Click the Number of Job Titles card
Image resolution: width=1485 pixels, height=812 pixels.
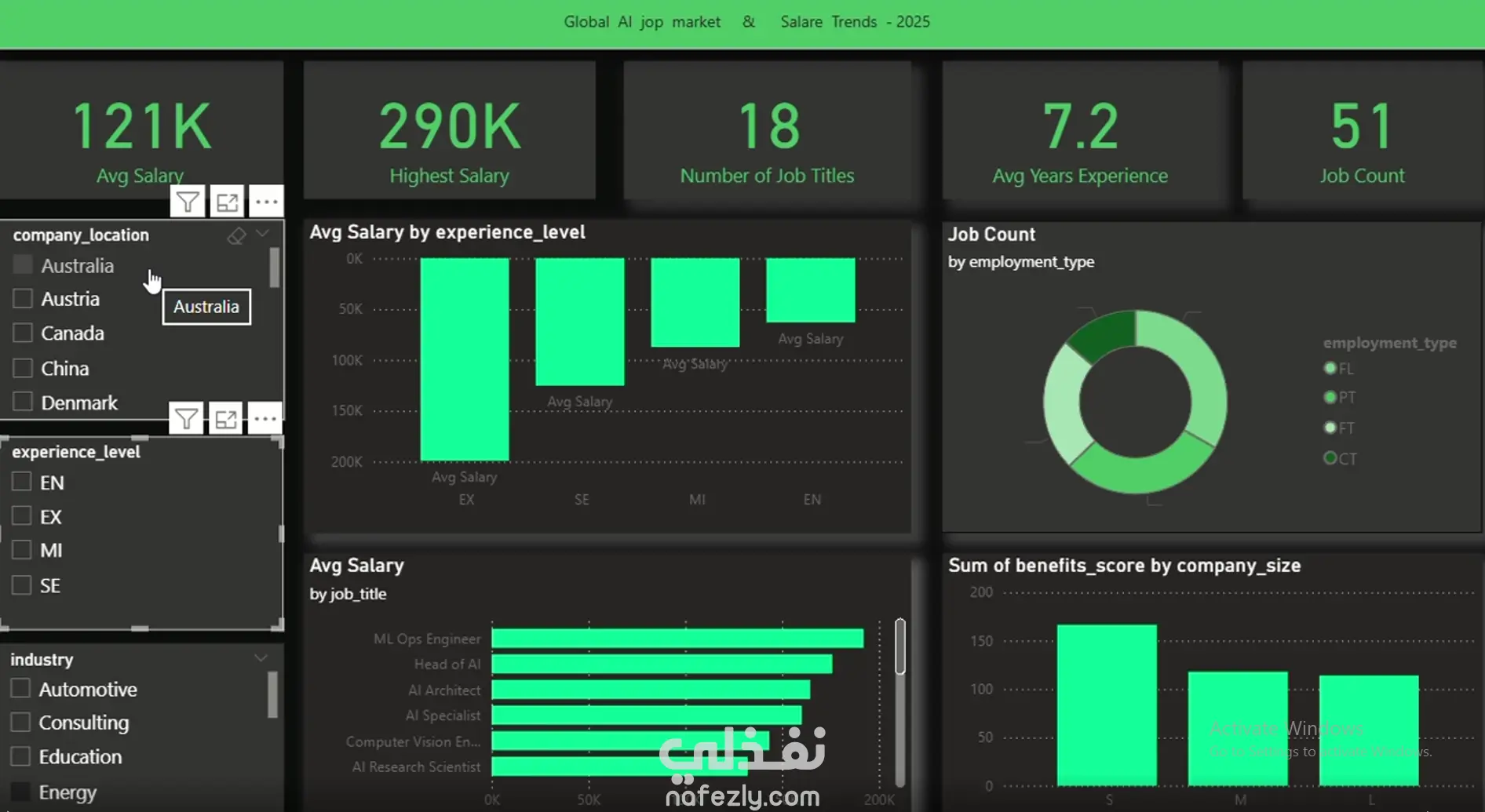point(768,130)
